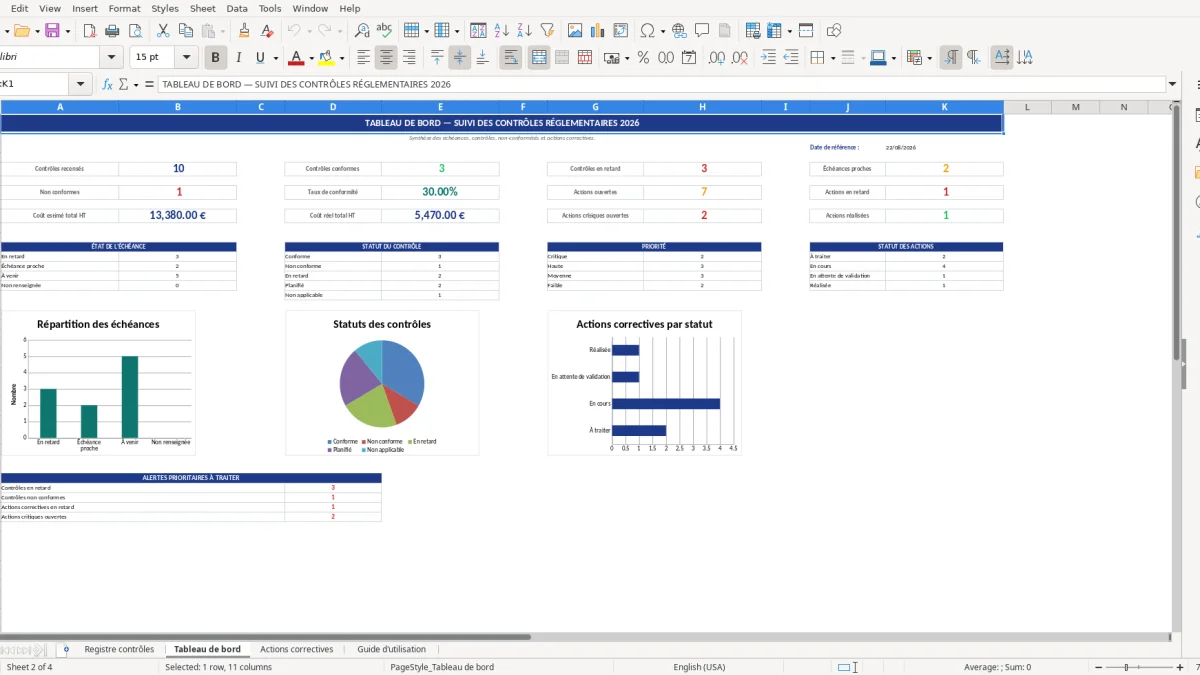
Task: Toggle Left-to-Right text direction
Action: point(951,58)
